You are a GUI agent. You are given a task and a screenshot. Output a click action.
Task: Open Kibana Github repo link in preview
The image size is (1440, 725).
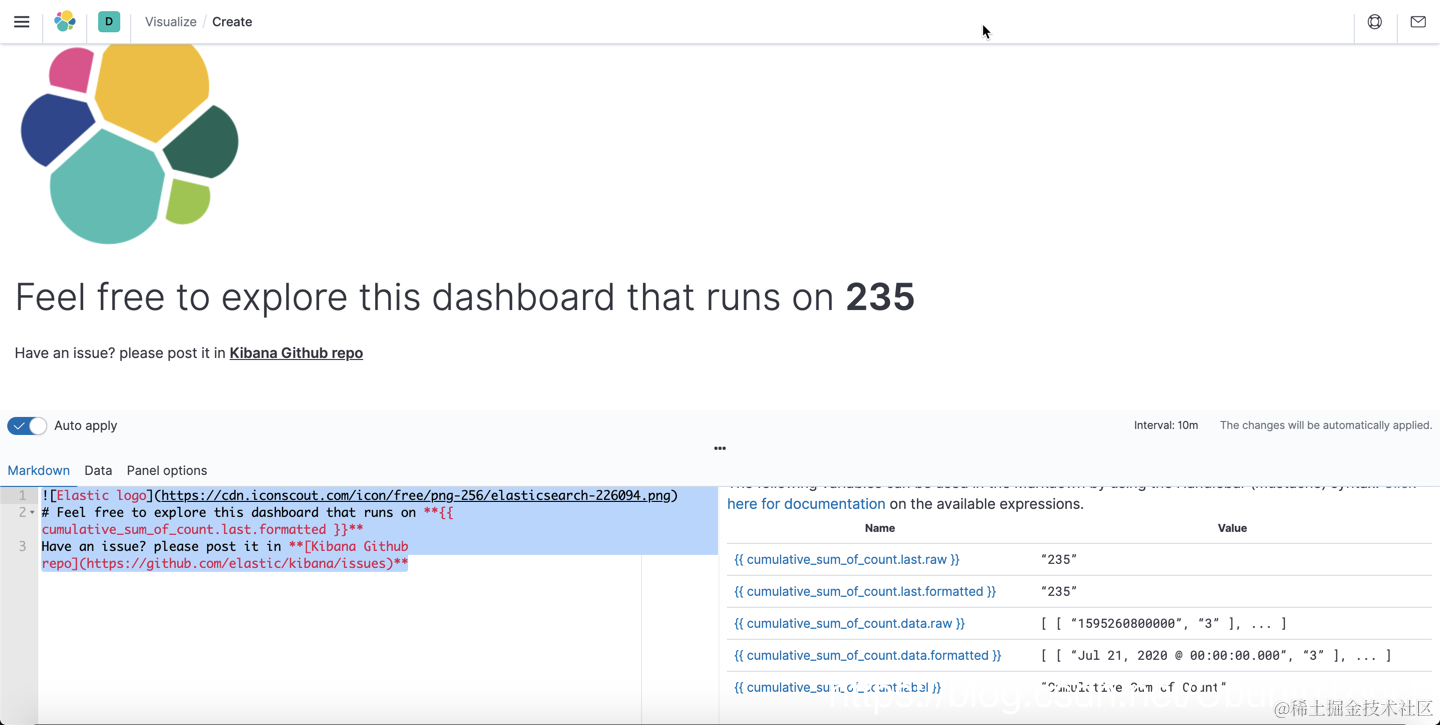pos(296,353)
